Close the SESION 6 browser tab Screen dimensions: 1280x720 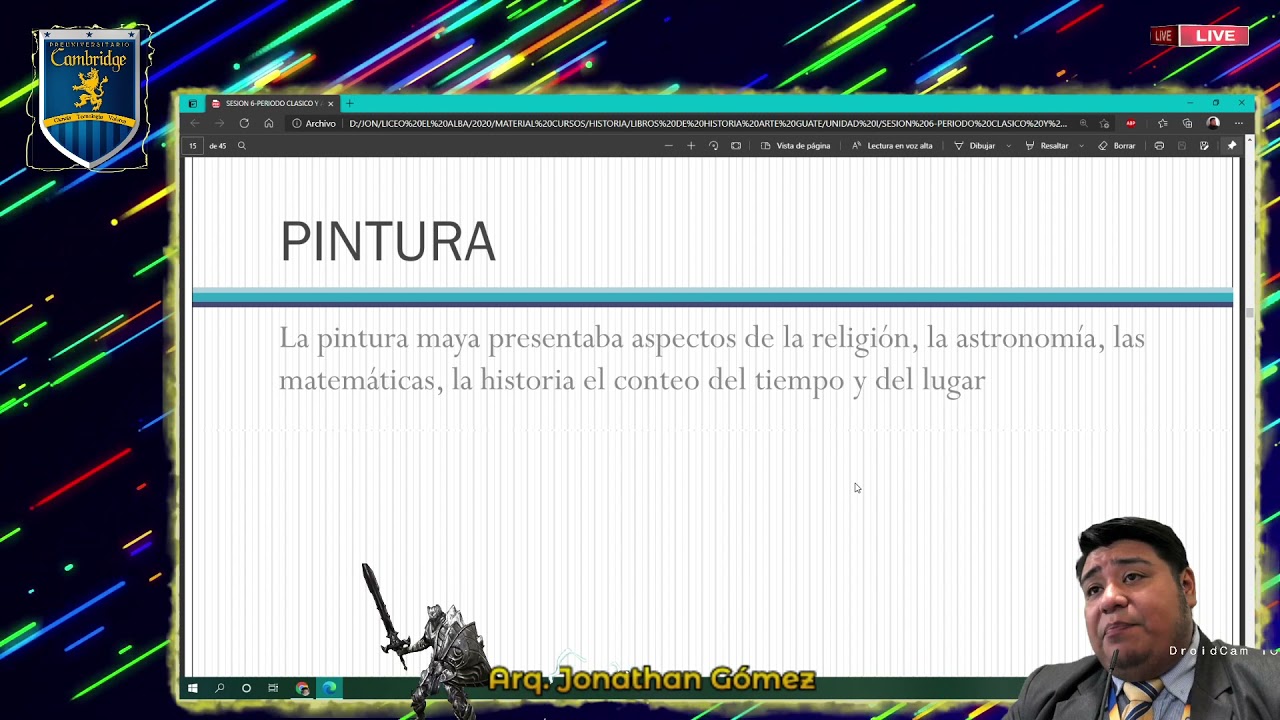[x=330, y=103]
